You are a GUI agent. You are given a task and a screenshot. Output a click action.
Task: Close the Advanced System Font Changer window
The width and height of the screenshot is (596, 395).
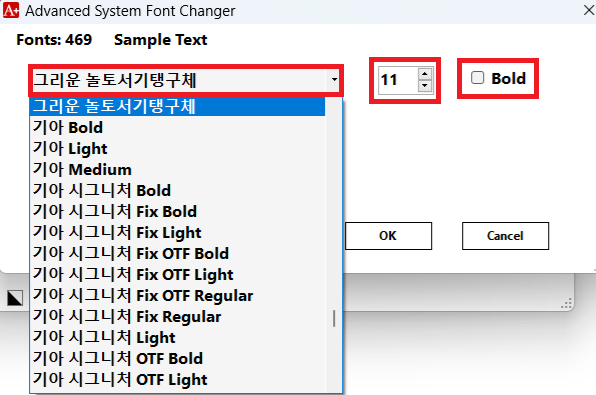click(x=588, y=10)
